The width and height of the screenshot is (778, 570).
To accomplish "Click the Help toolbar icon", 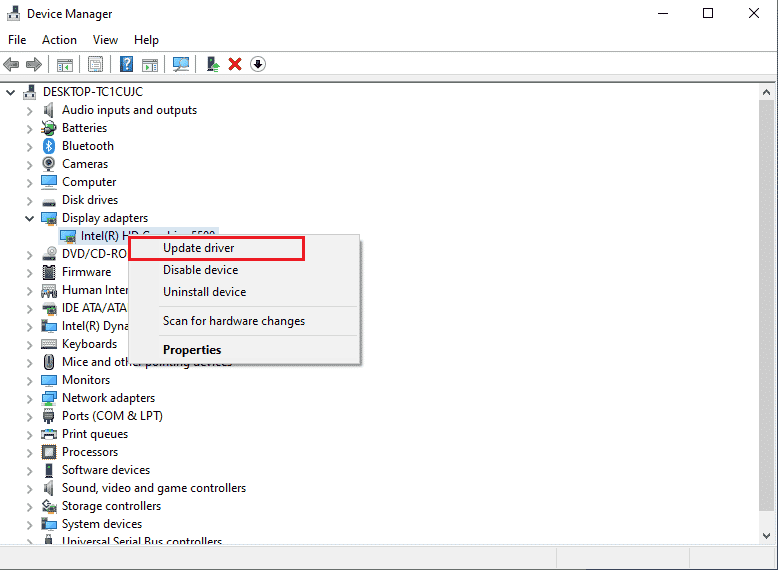I will 127,64.
